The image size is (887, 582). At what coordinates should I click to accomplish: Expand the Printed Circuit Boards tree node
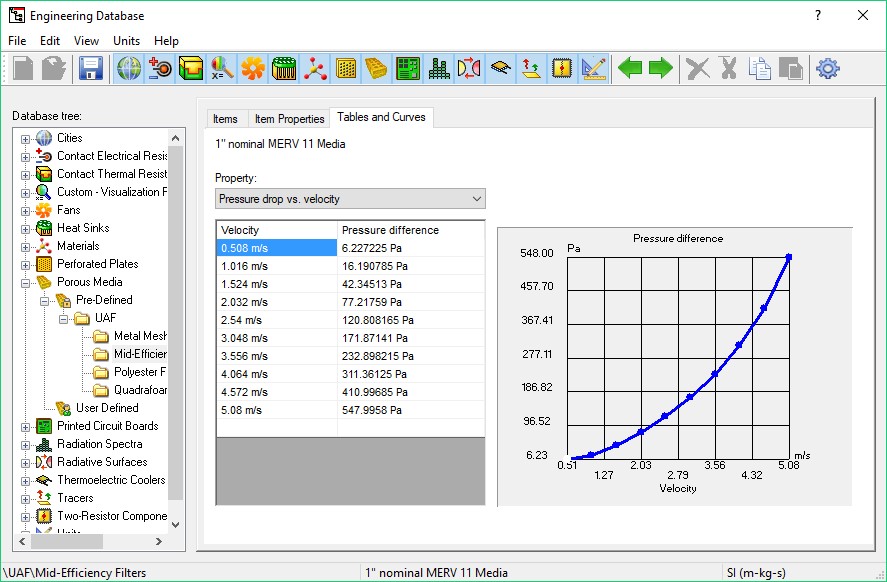point(25,428)
